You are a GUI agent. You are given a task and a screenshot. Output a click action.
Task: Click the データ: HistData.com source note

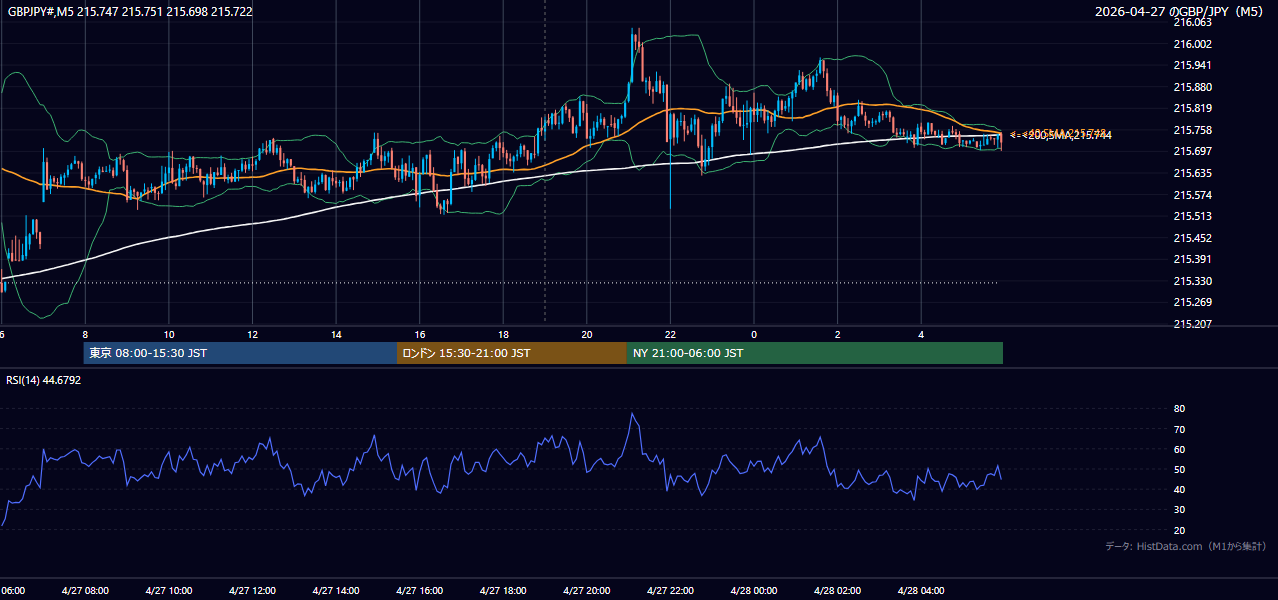point(1186,546)
